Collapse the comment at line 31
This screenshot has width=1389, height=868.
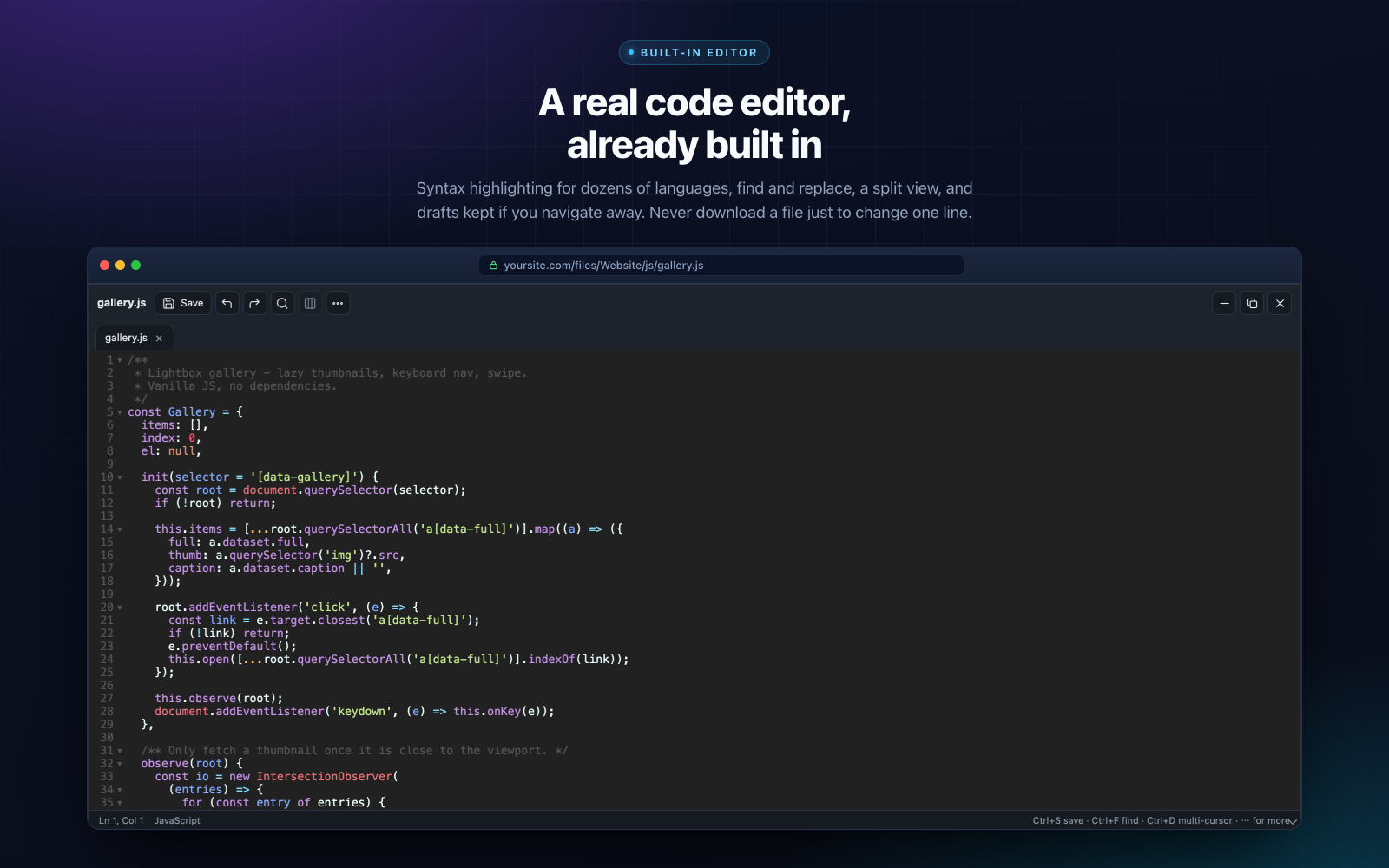(x=120, y=751)
